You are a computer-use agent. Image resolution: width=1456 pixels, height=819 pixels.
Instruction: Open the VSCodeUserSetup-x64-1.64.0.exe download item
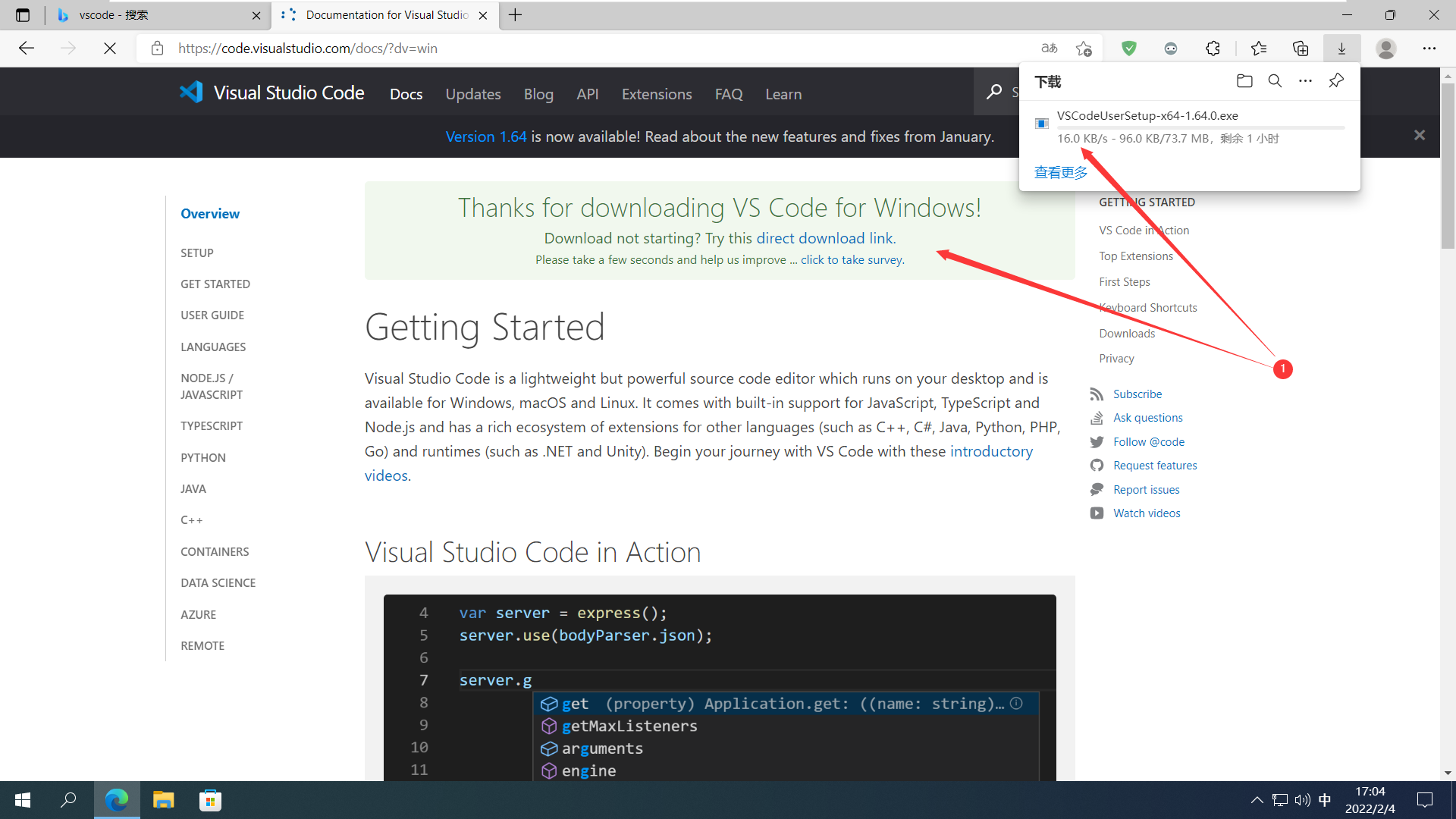1189,127
